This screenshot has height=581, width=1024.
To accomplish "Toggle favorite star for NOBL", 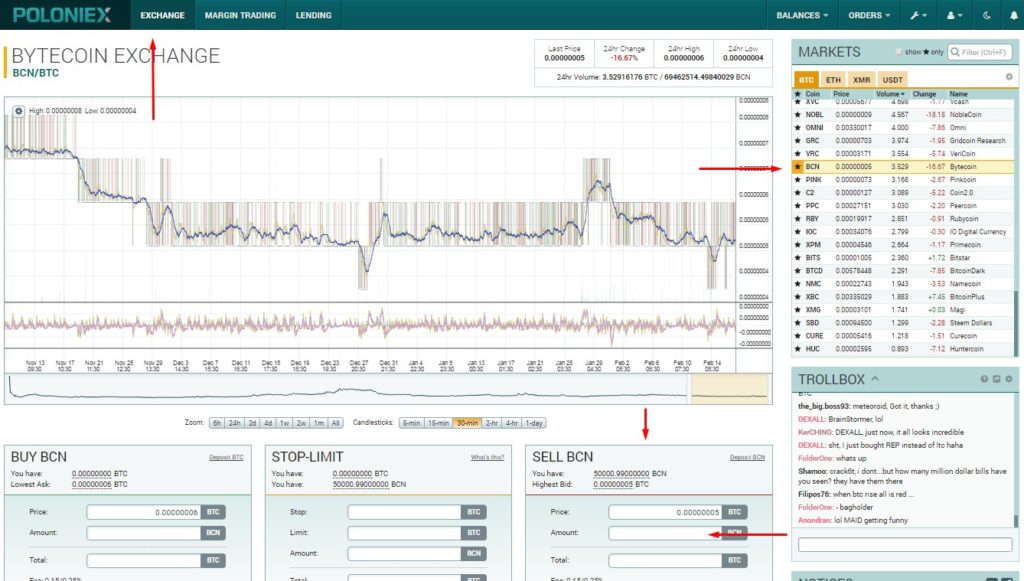I will pos(797,115).
